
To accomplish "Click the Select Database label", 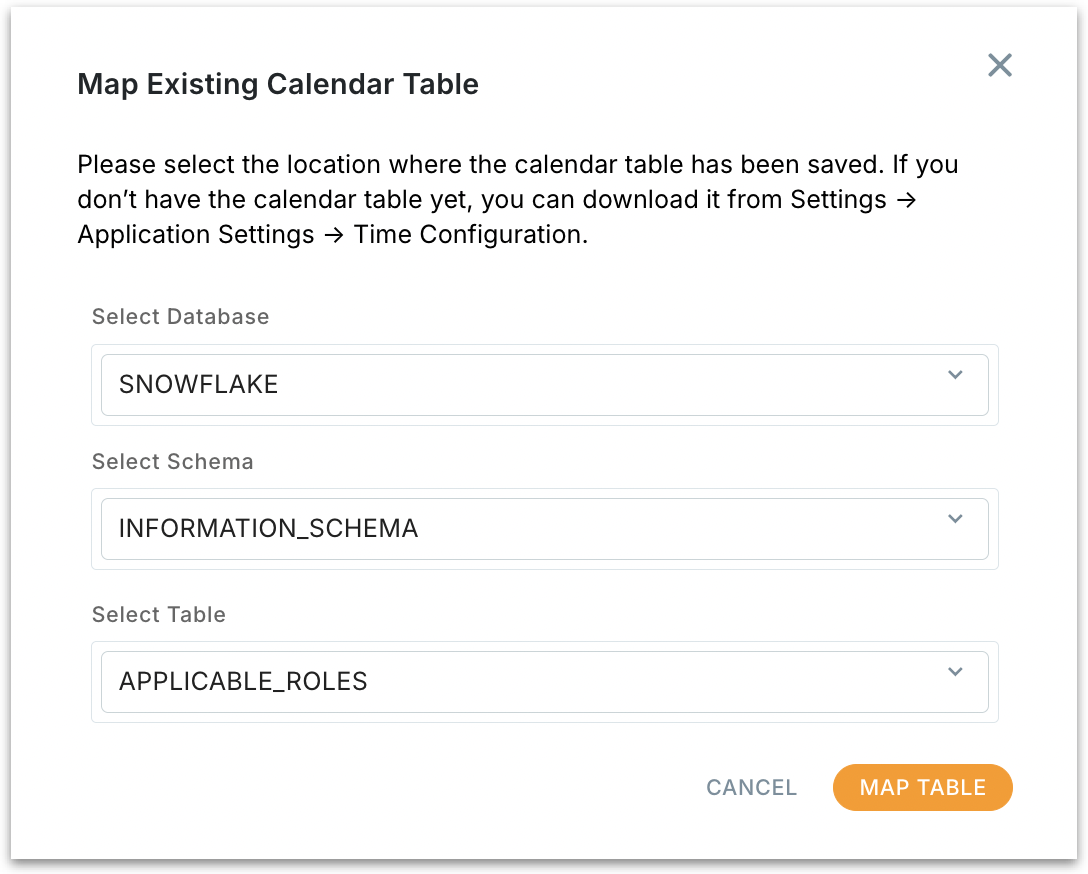I will click(181, 316).
